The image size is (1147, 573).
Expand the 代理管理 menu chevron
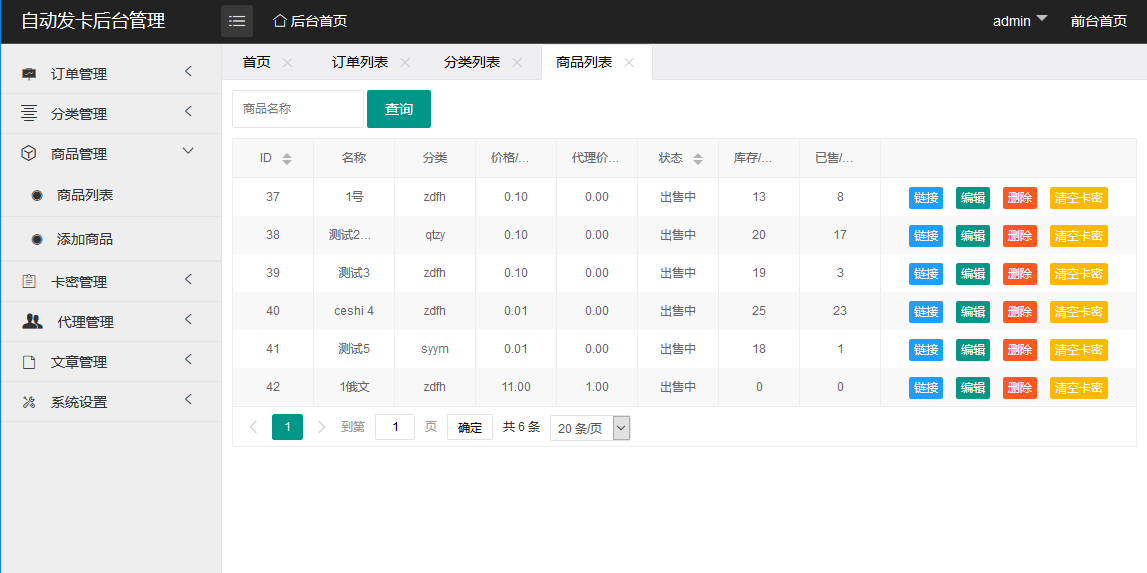click(x=188, y=319)
